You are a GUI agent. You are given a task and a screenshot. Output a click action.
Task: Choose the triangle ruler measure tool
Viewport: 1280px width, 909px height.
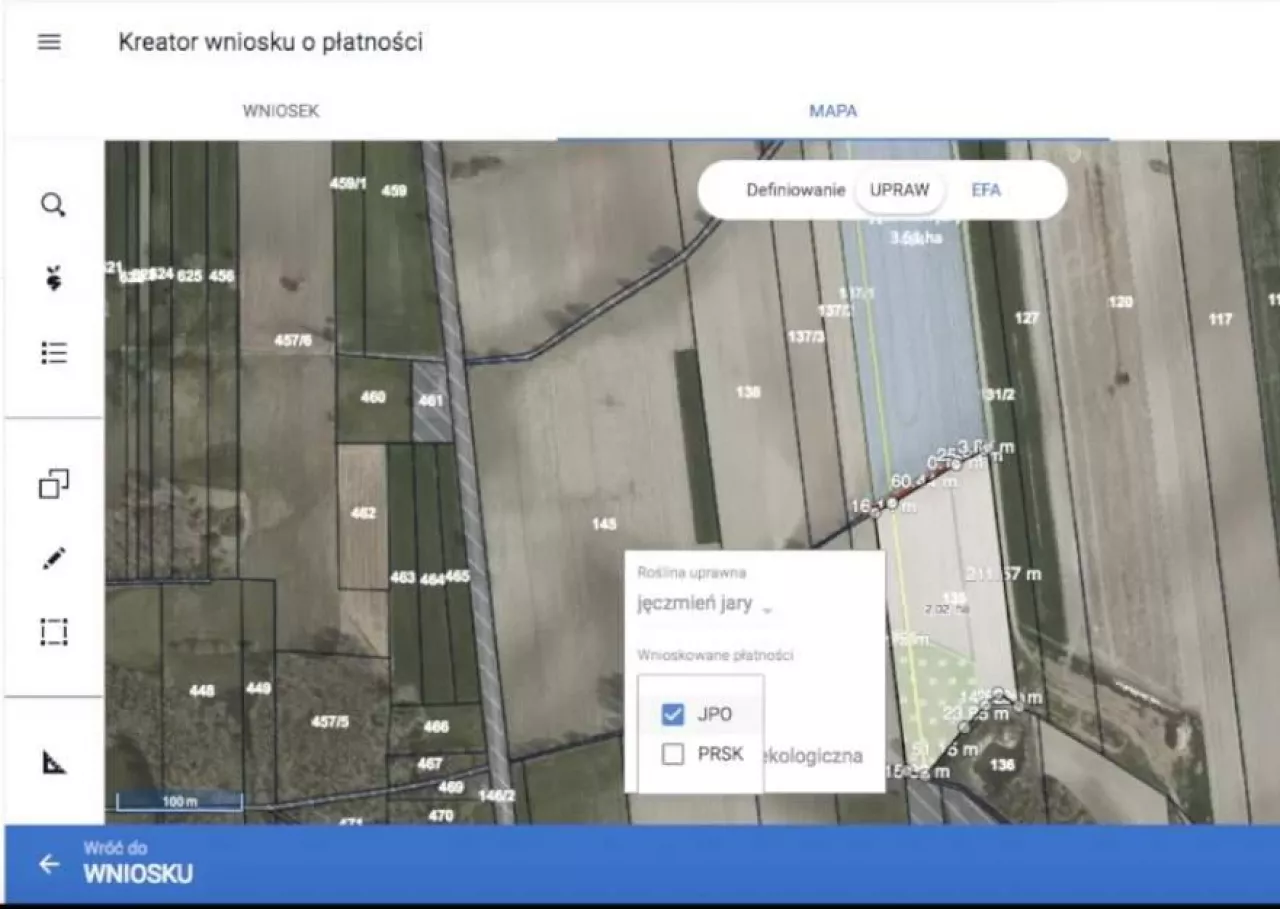(54, 763)
